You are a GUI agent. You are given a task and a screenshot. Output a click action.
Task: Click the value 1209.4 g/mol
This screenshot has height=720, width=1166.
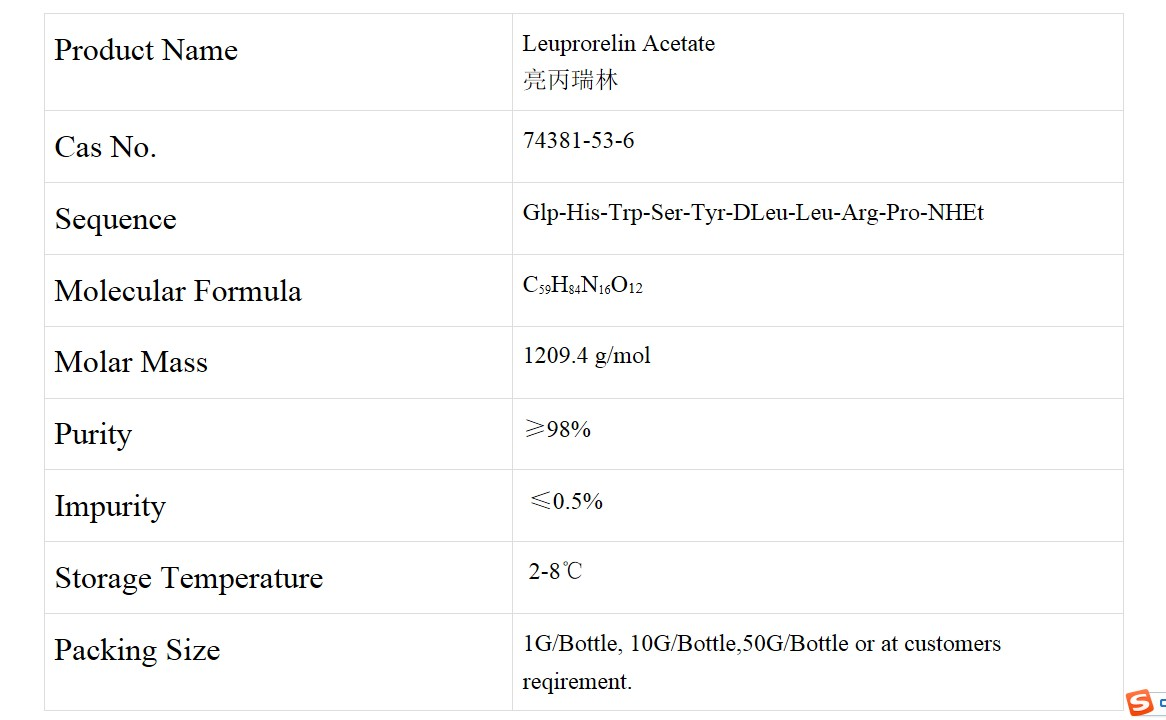click(586, 356)
